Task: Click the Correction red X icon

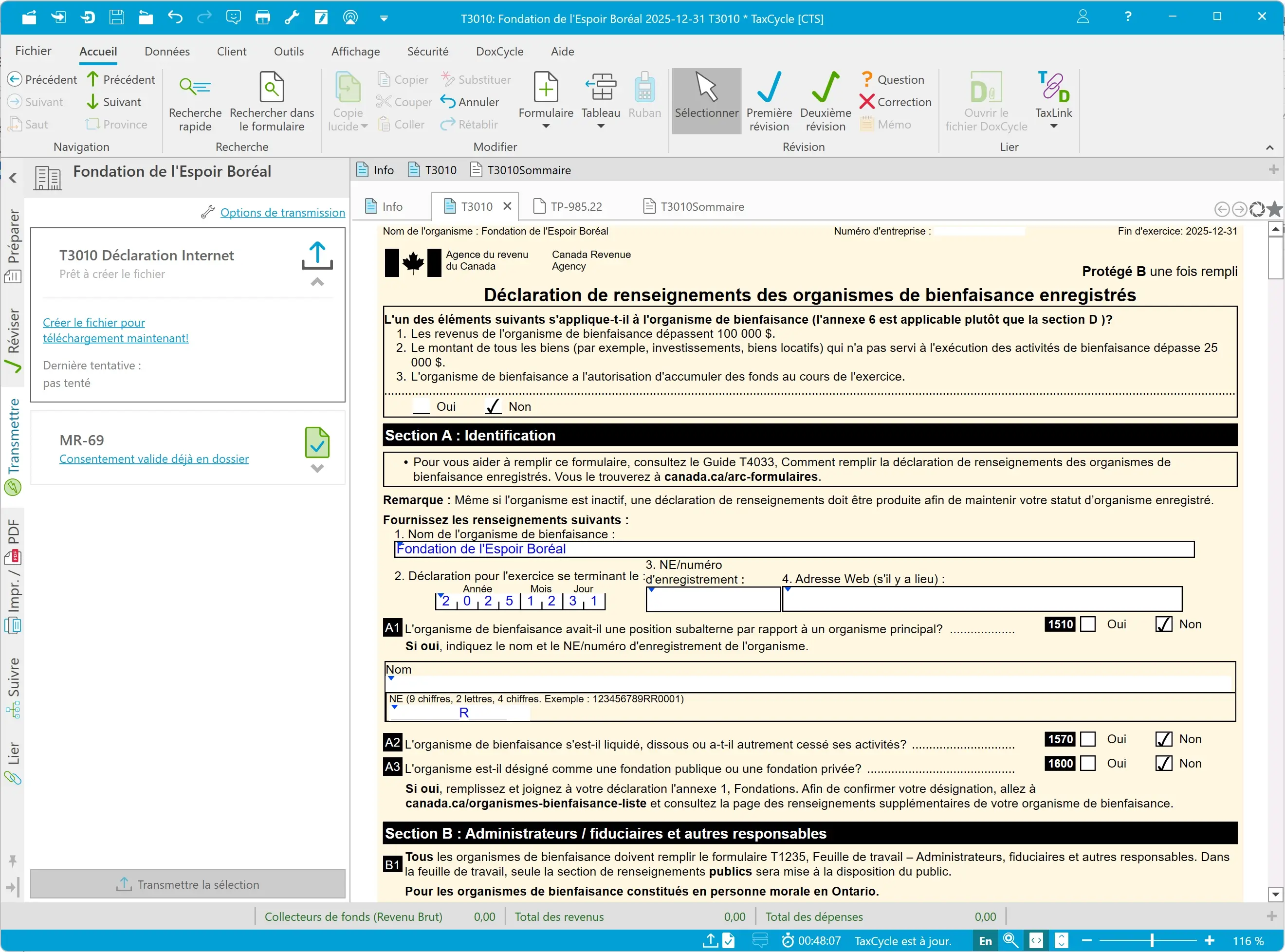Action: [x=867, y=102]
